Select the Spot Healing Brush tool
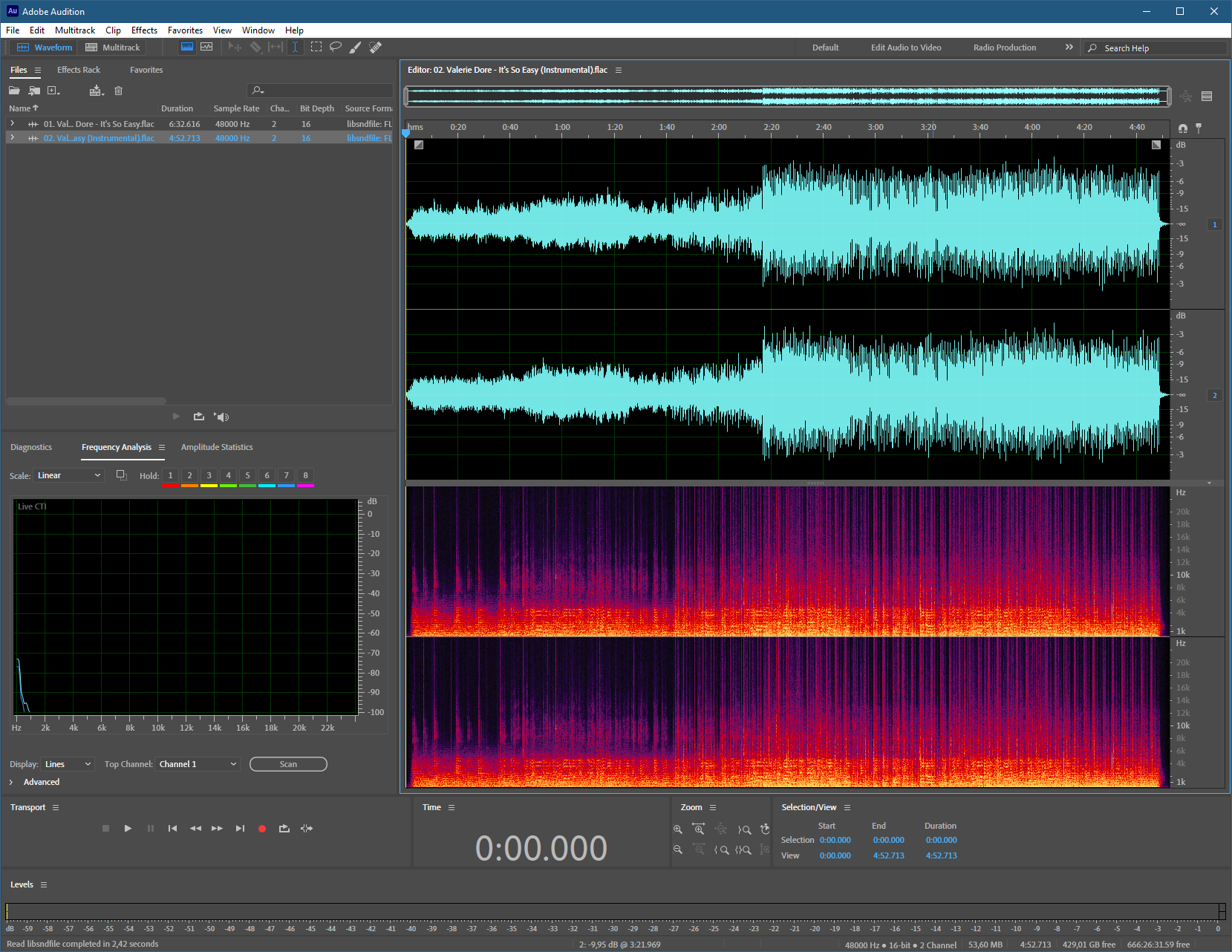The width and height of the screenshot is (1232, 952). [x=376, y=47]
